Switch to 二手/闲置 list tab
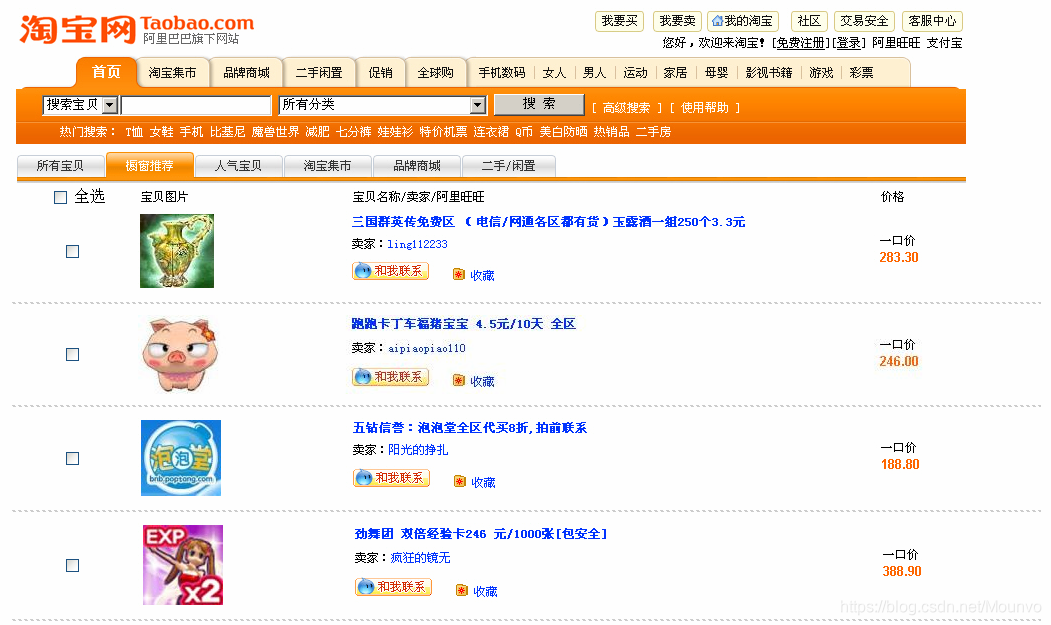Screen dimensions: 1051x625 508,166
